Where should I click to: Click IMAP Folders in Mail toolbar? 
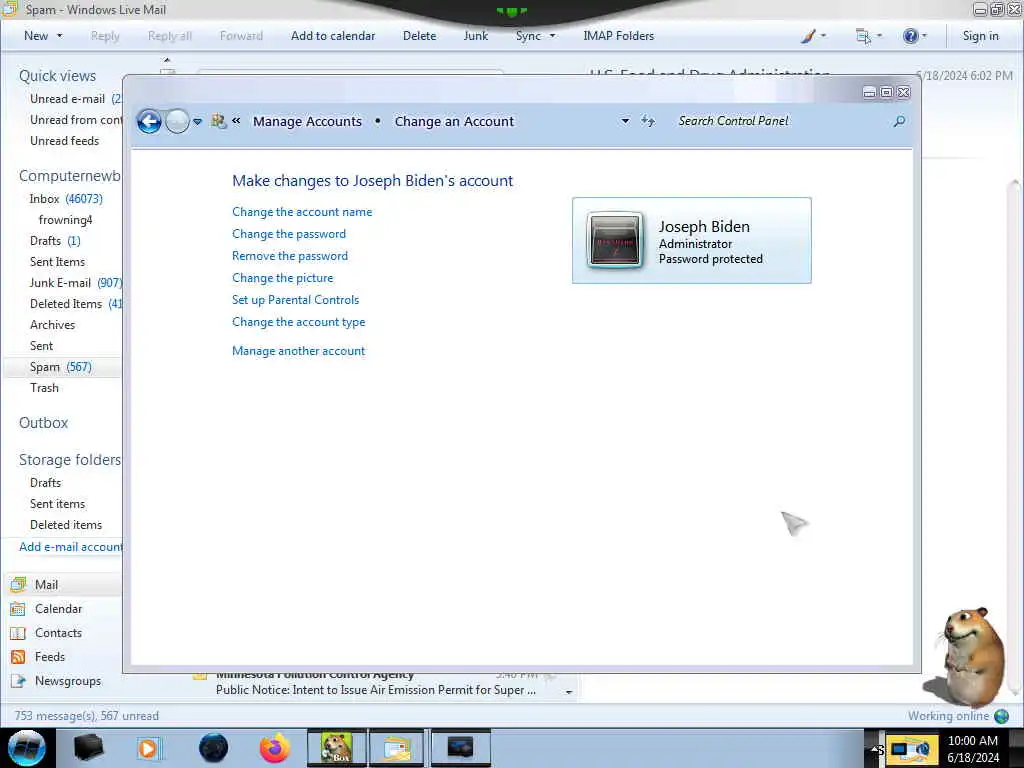(x=618, y=36)
